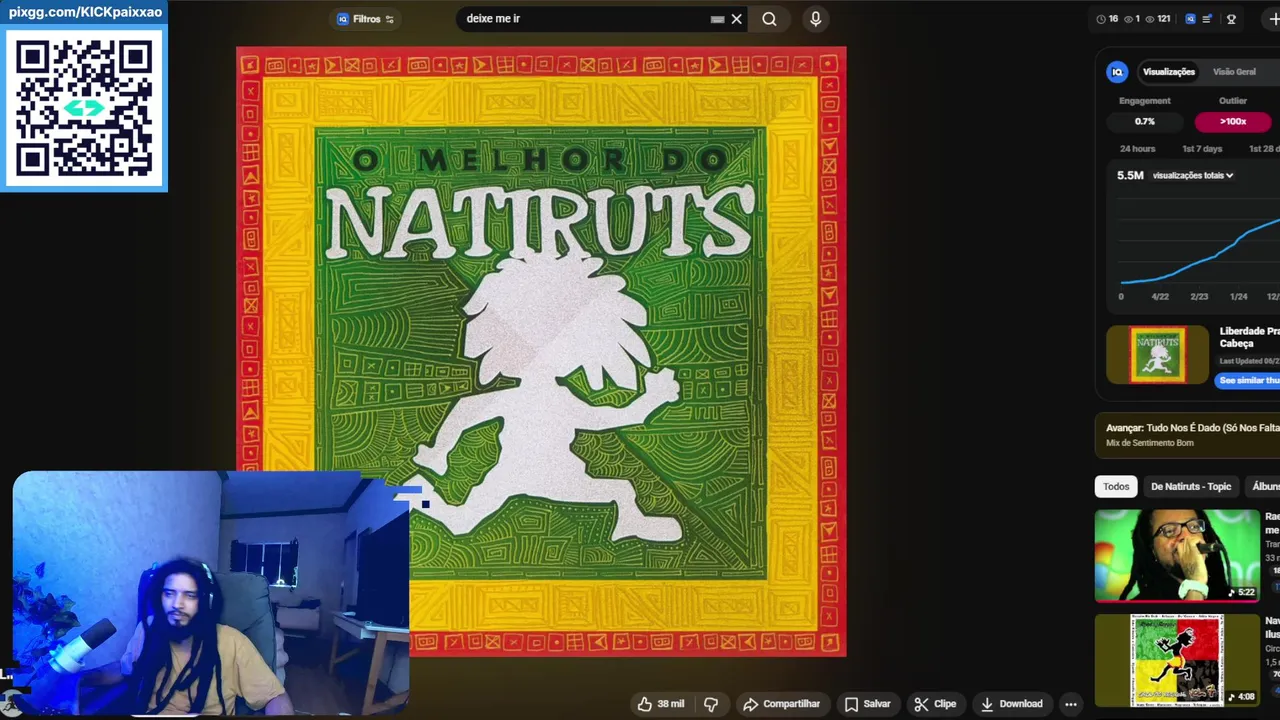Viewport: 1280px width, 720px height.
Task: Select De Natiruts - Topic chip
Action: pyautogui.click(x=1191, y=487)
